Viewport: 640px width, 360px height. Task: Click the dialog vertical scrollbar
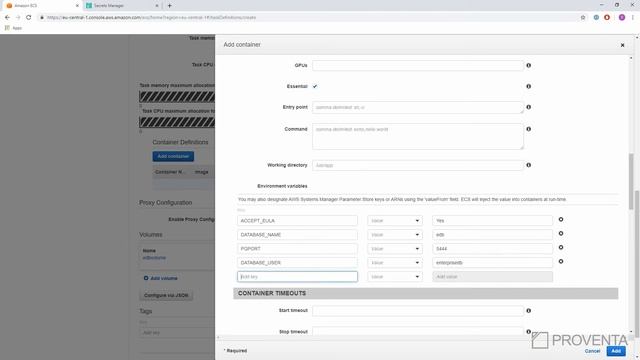tap(631, 182)
